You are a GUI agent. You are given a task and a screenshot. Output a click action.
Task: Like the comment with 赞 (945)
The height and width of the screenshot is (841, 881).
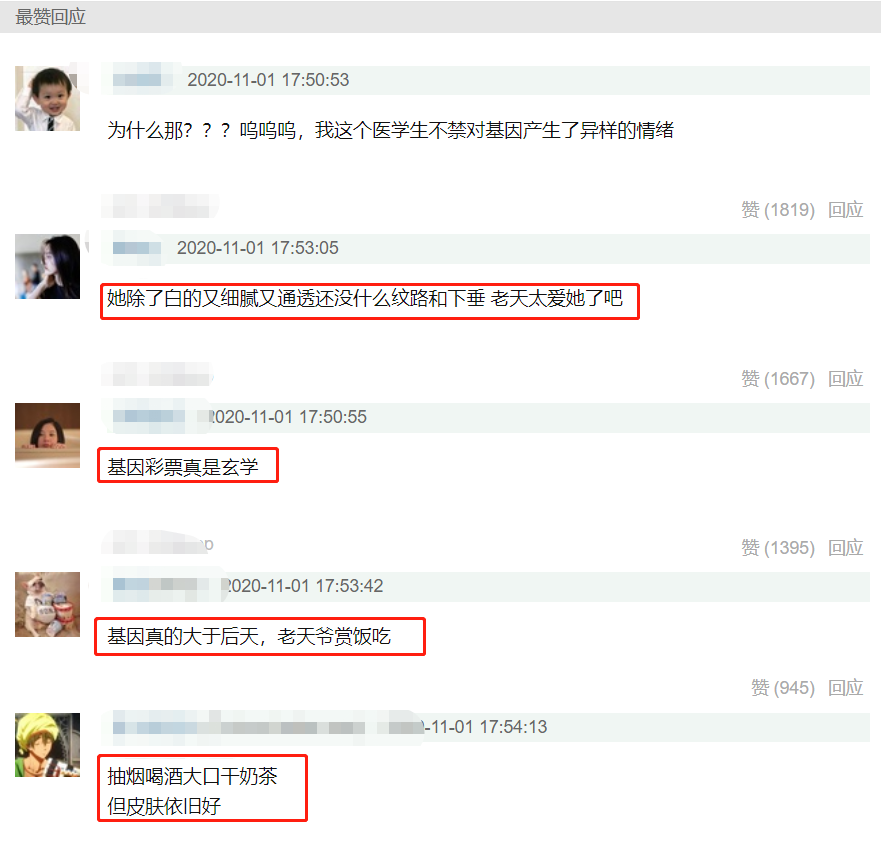[x=783, y=688]
